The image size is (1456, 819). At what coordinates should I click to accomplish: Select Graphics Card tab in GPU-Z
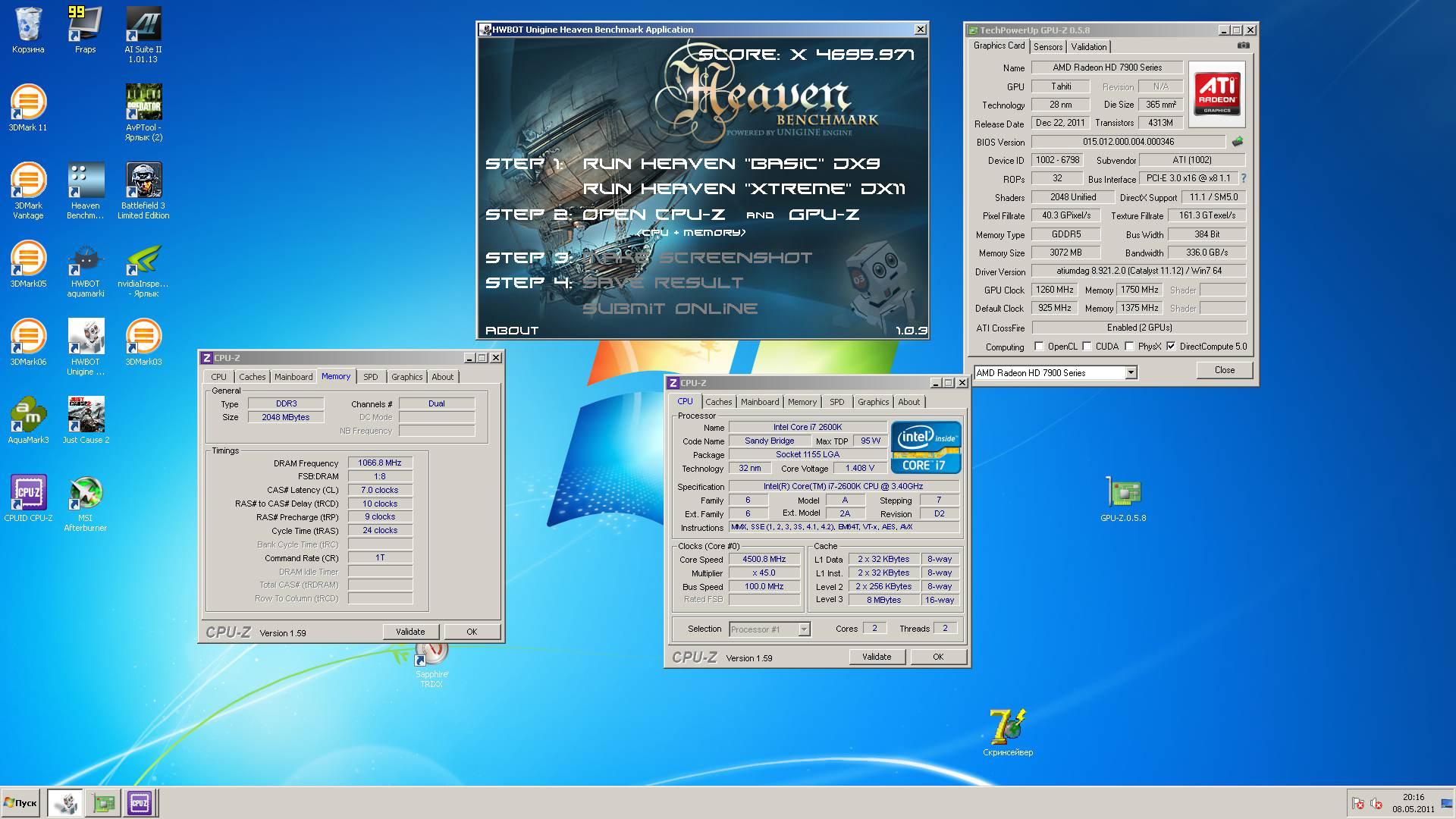click(x=999, y=45)
